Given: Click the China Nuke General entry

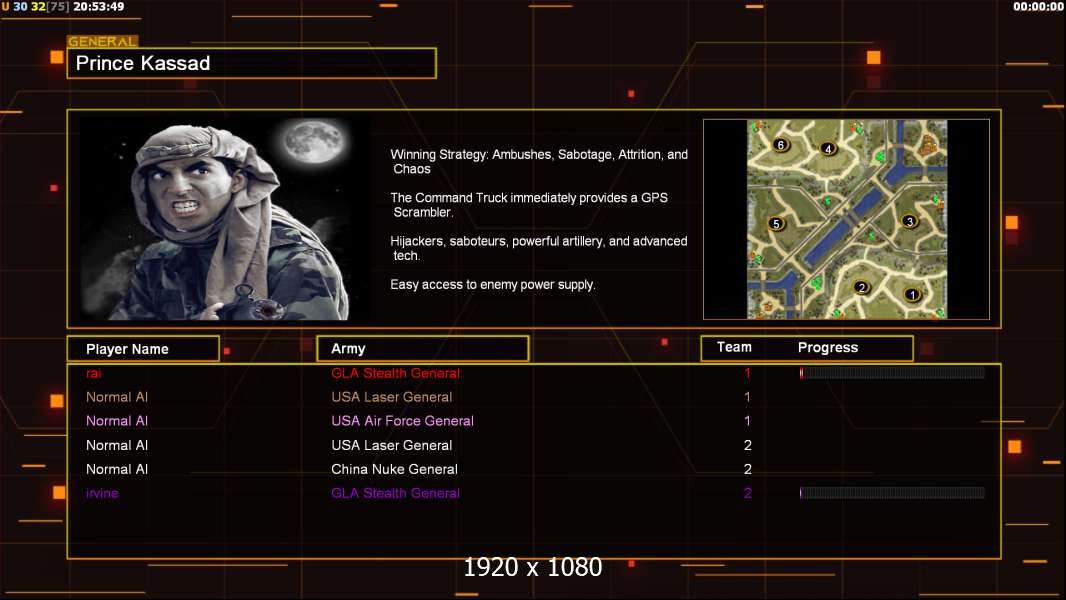Looking at the screenshot, I should [x=394, y=469].
